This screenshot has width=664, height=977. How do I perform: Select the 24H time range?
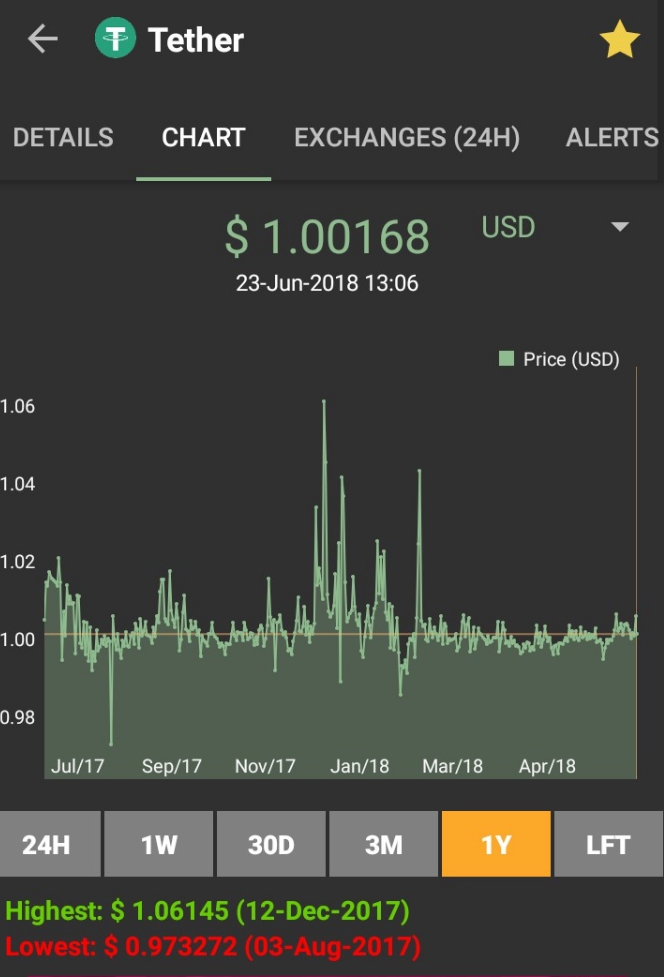pos(47,845)
